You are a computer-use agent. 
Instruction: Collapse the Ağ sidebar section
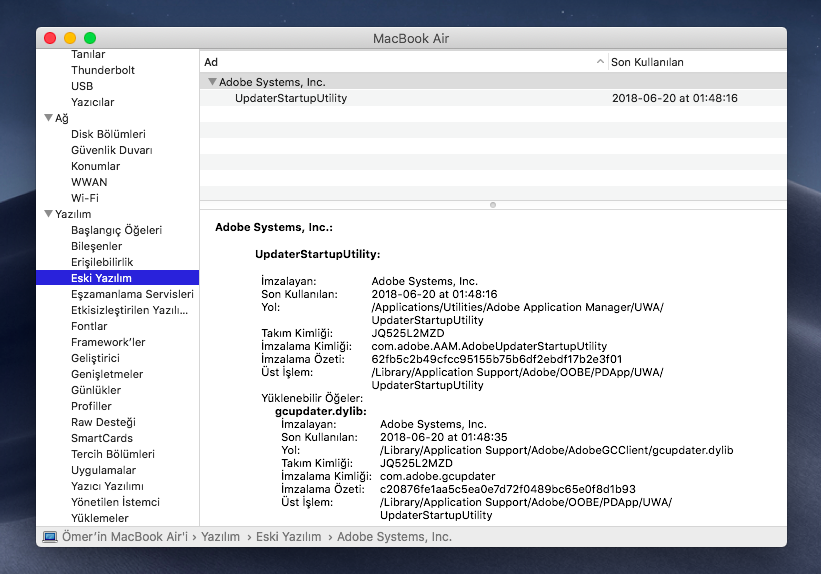coord(48,118)
